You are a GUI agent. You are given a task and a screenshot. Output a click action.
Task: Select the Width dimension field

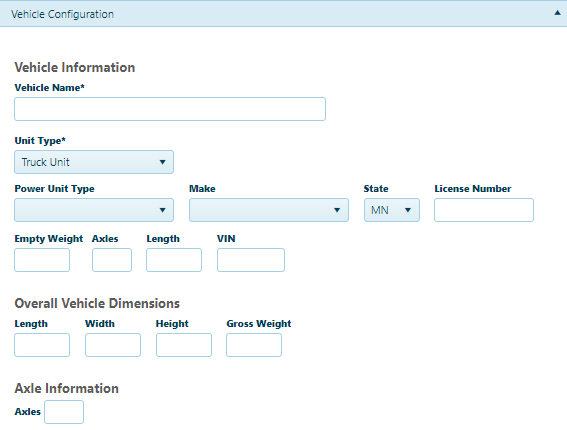pyautogui.click(x=113, y=345)
